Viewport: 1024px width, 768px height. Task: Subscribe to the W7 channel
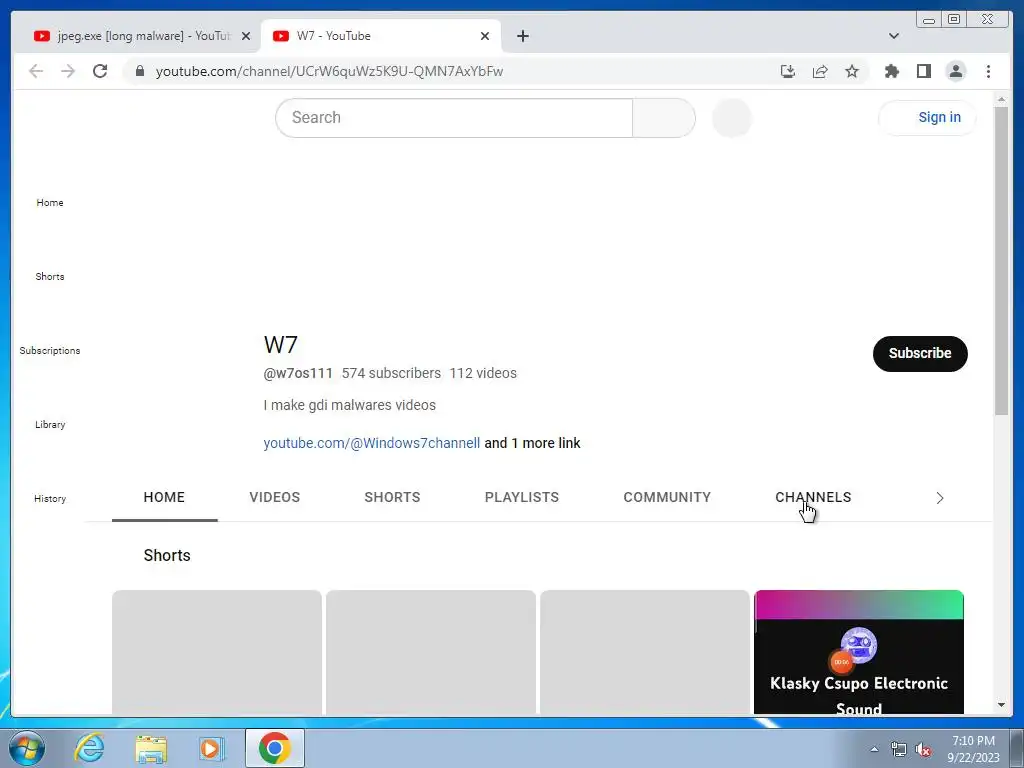click(920, 353)
